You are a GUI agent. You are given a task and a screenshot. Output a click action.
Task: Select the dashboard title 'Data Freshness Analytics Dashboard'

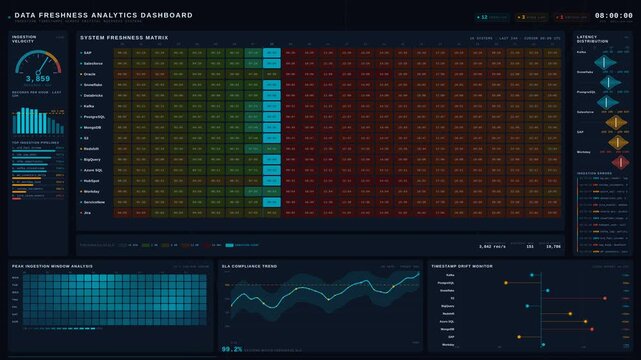[103, 15]
